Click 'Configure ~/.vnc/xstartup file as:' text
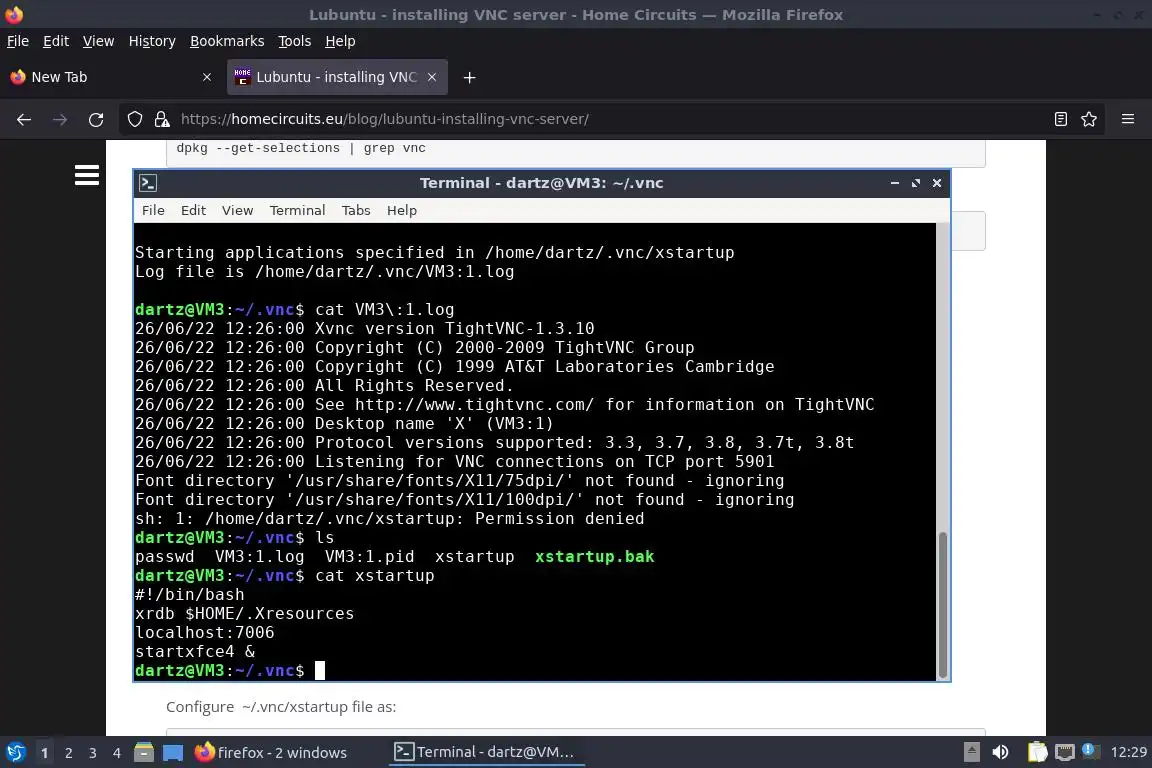1152x768 pixels. point(281,707)
